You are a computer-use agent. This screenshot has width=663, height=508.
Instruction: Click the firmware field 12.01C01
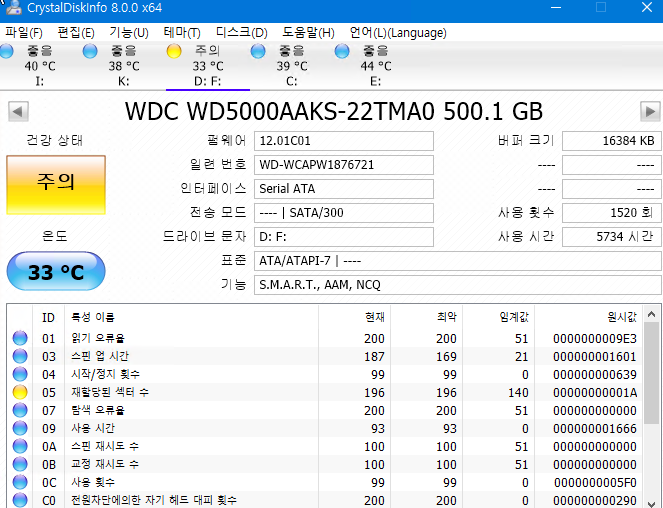pyautogui.click(x=343, y=141)
